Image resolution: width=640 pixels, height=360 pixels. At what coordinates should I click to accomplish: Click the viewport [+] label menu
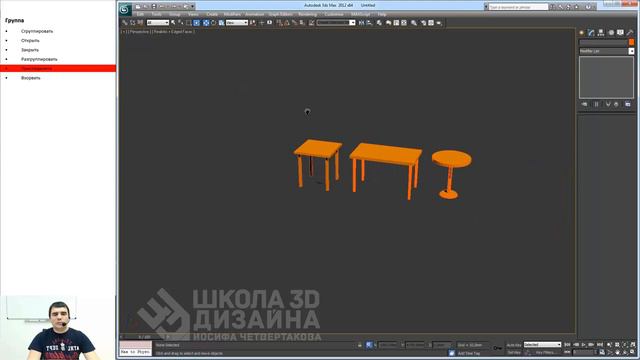point(123,31)
